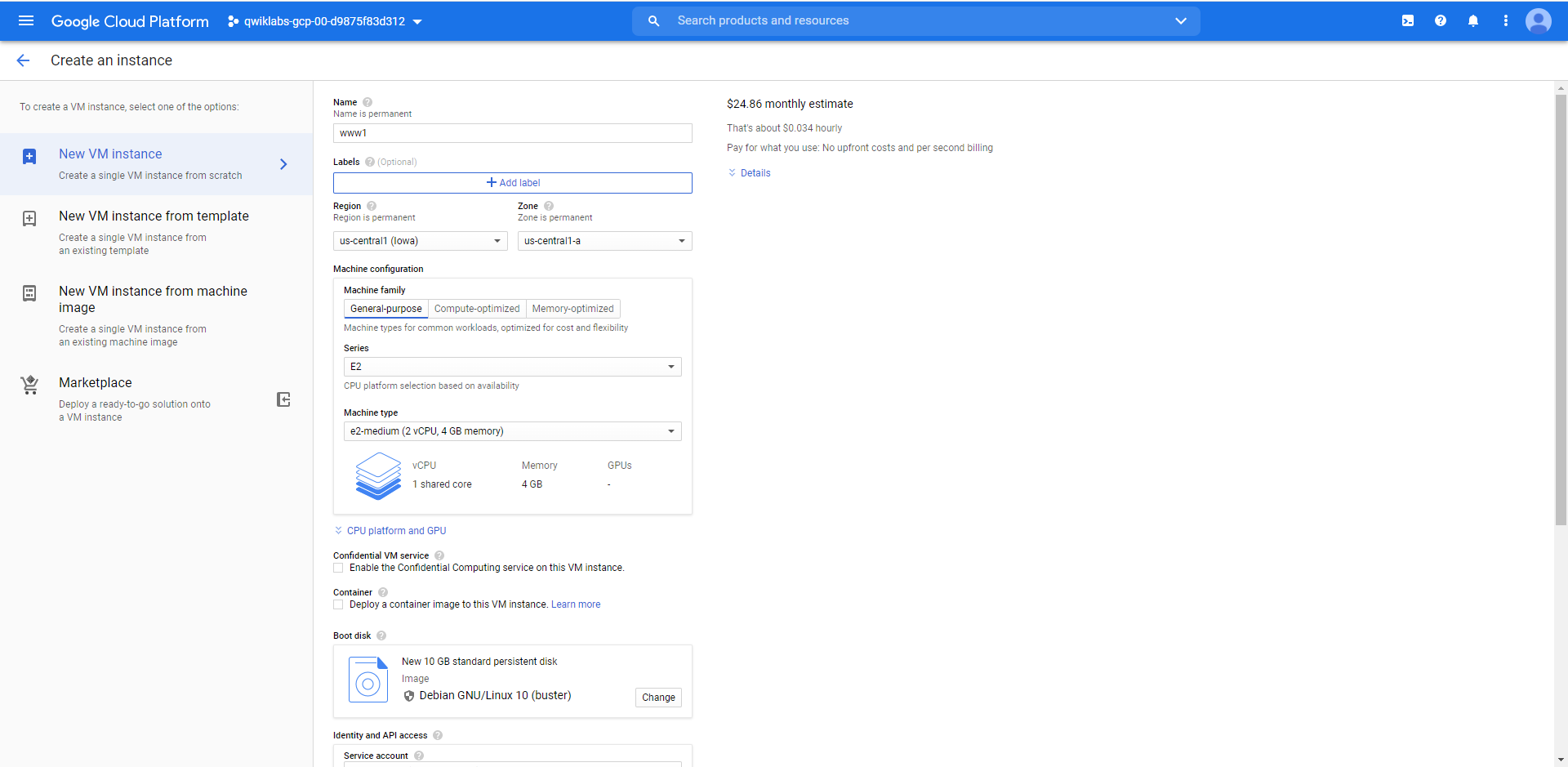The width and height of the screenshot is (1568, 767).
Task: Open the user account avatar
Action: 1539,21
